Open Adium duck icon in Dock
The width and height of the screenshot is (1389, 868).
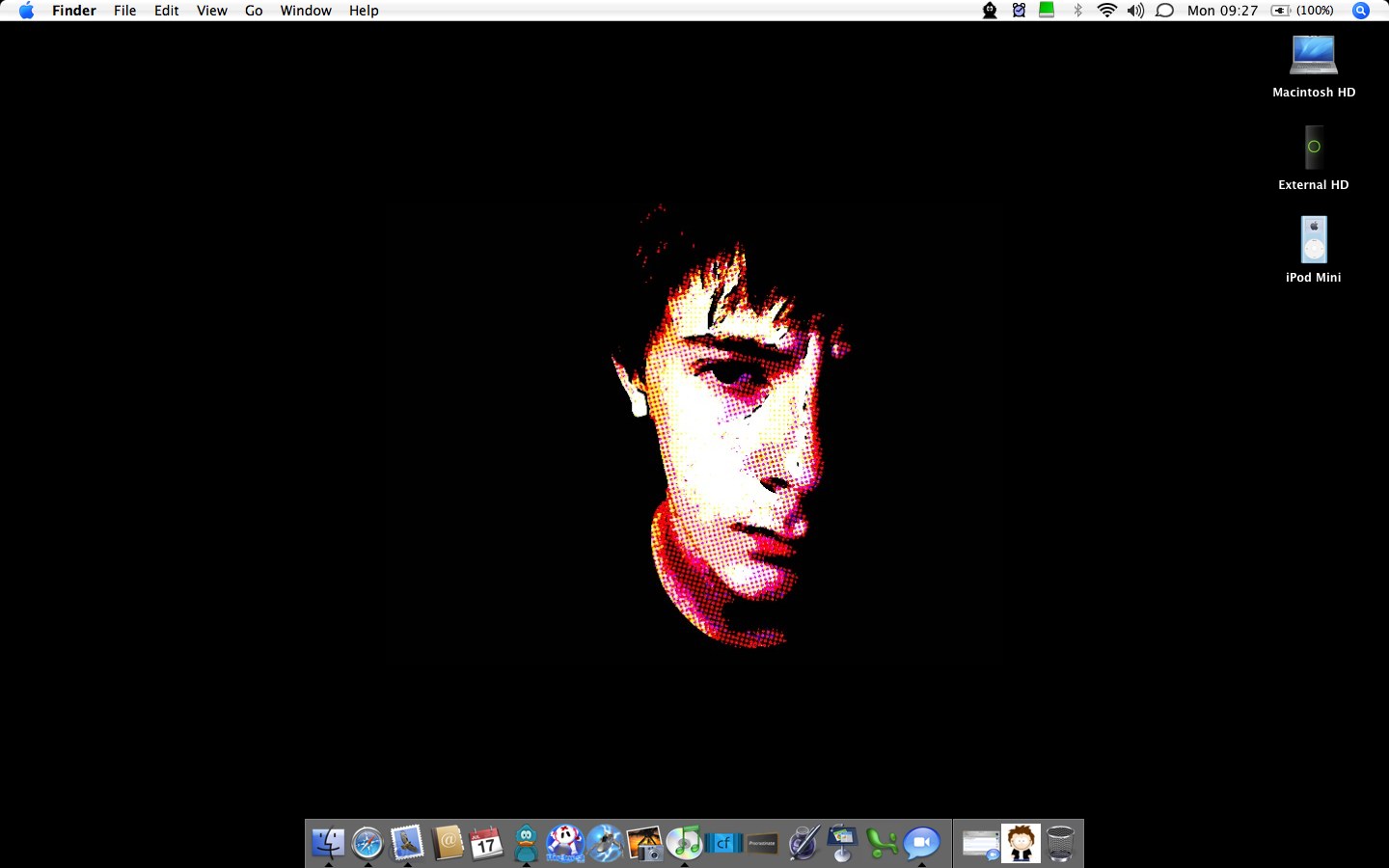(x=526, y=843)
